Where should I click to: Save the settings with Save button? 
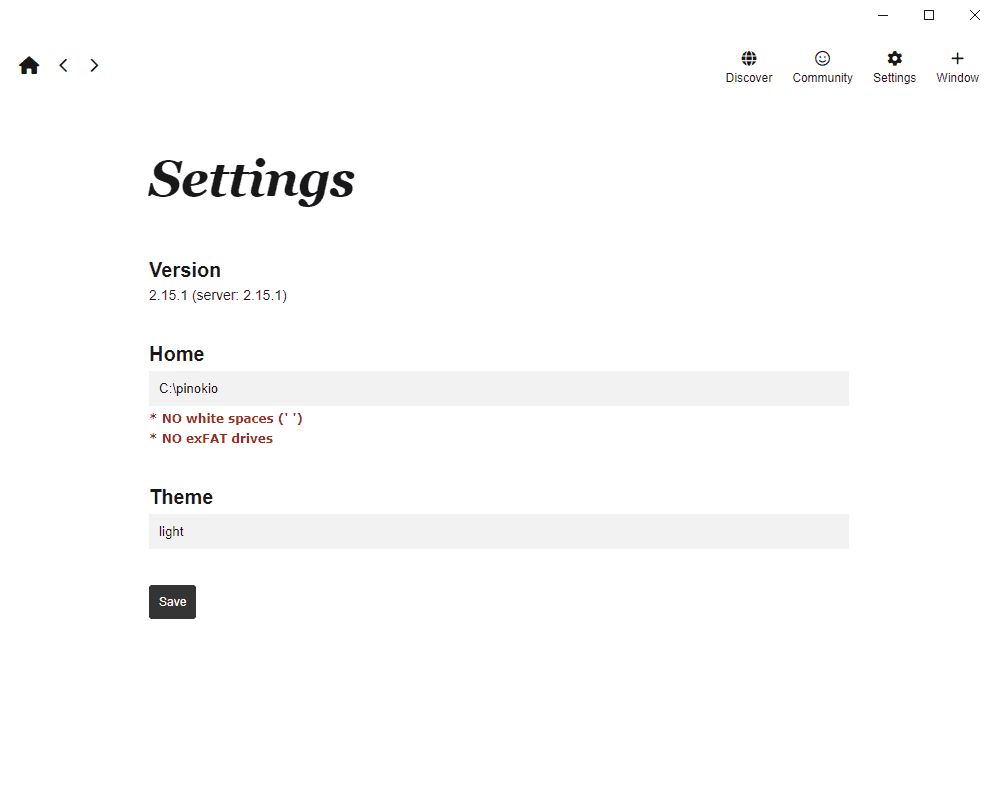(173, 601)
